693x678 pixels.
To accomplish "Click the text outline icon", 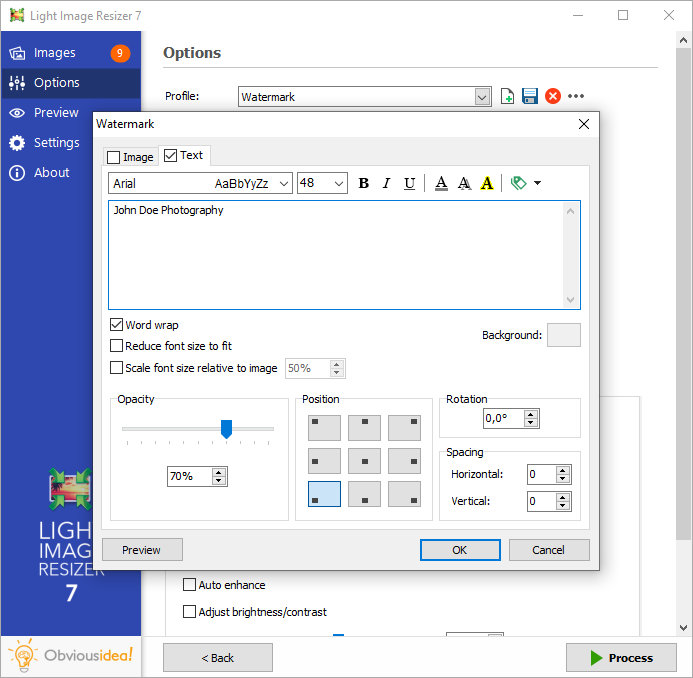I will click(x=464, y=183).
